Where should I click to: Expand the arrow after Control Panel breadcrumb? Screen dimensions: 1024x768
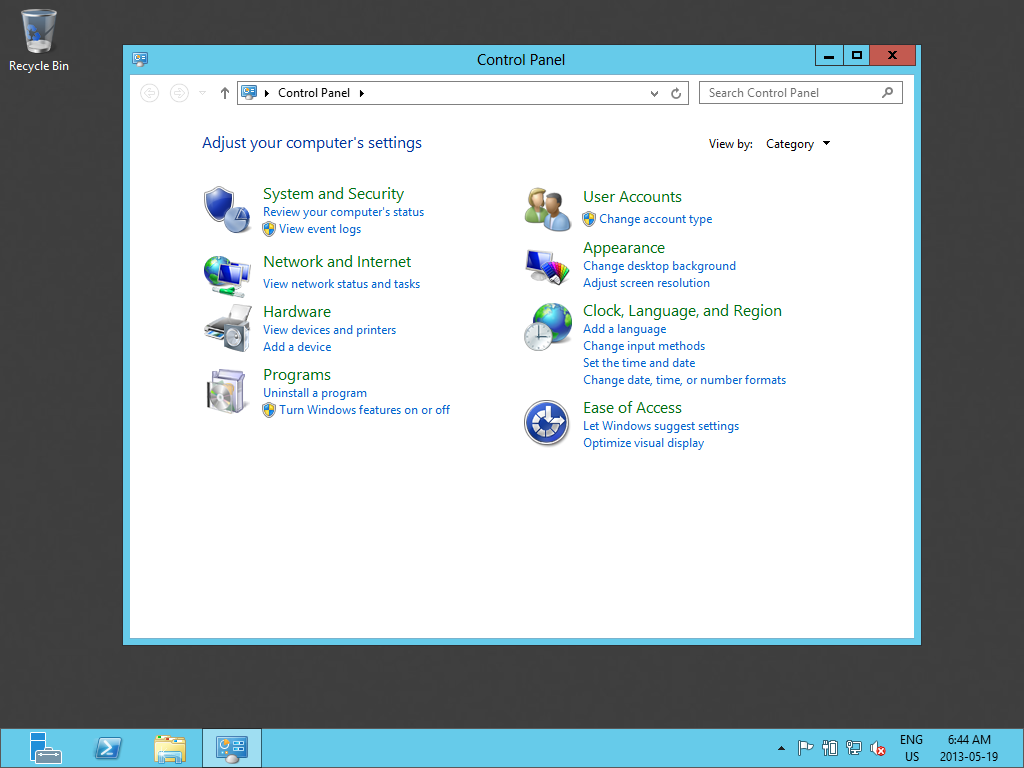362,93
